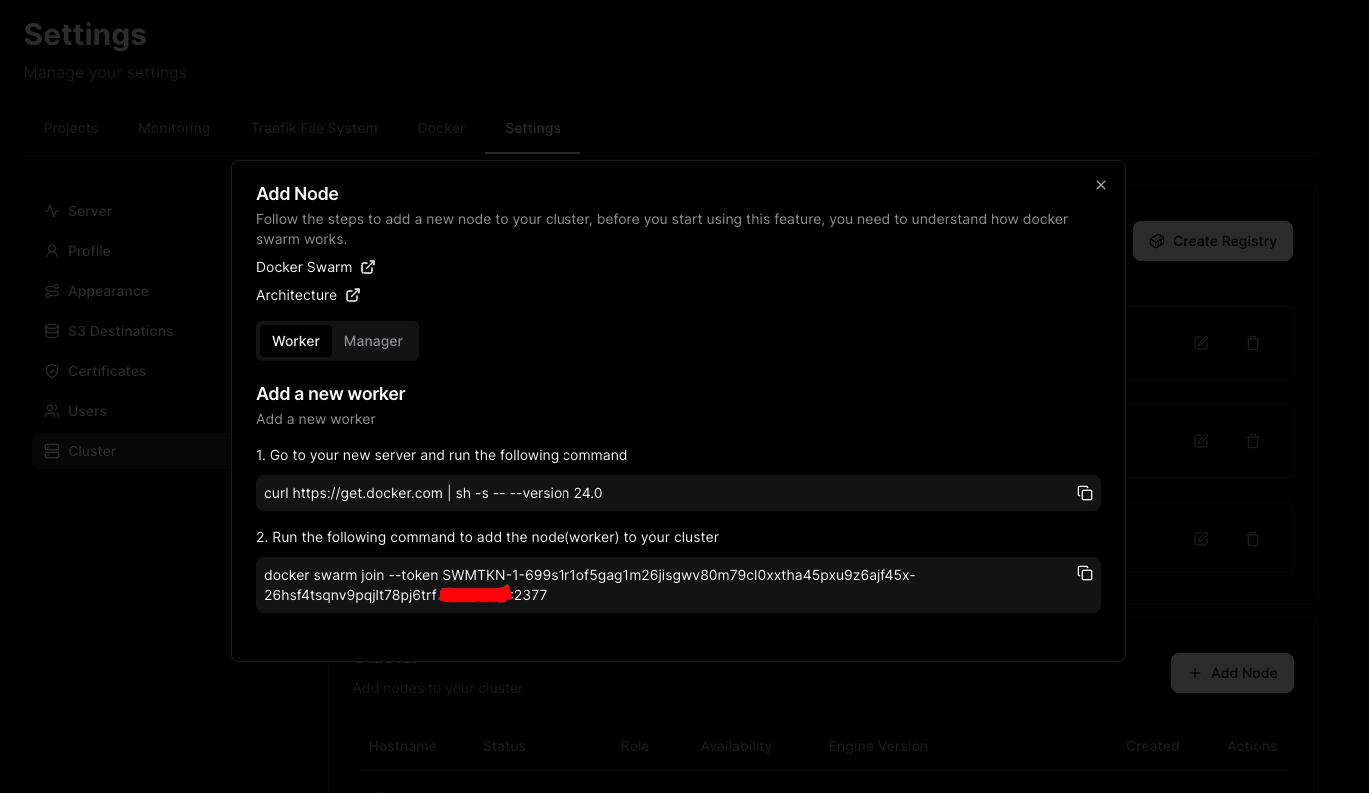Open the Docker Swarm external link
1369x793 pixels.
pyautogui.click(x=315, y=267)
